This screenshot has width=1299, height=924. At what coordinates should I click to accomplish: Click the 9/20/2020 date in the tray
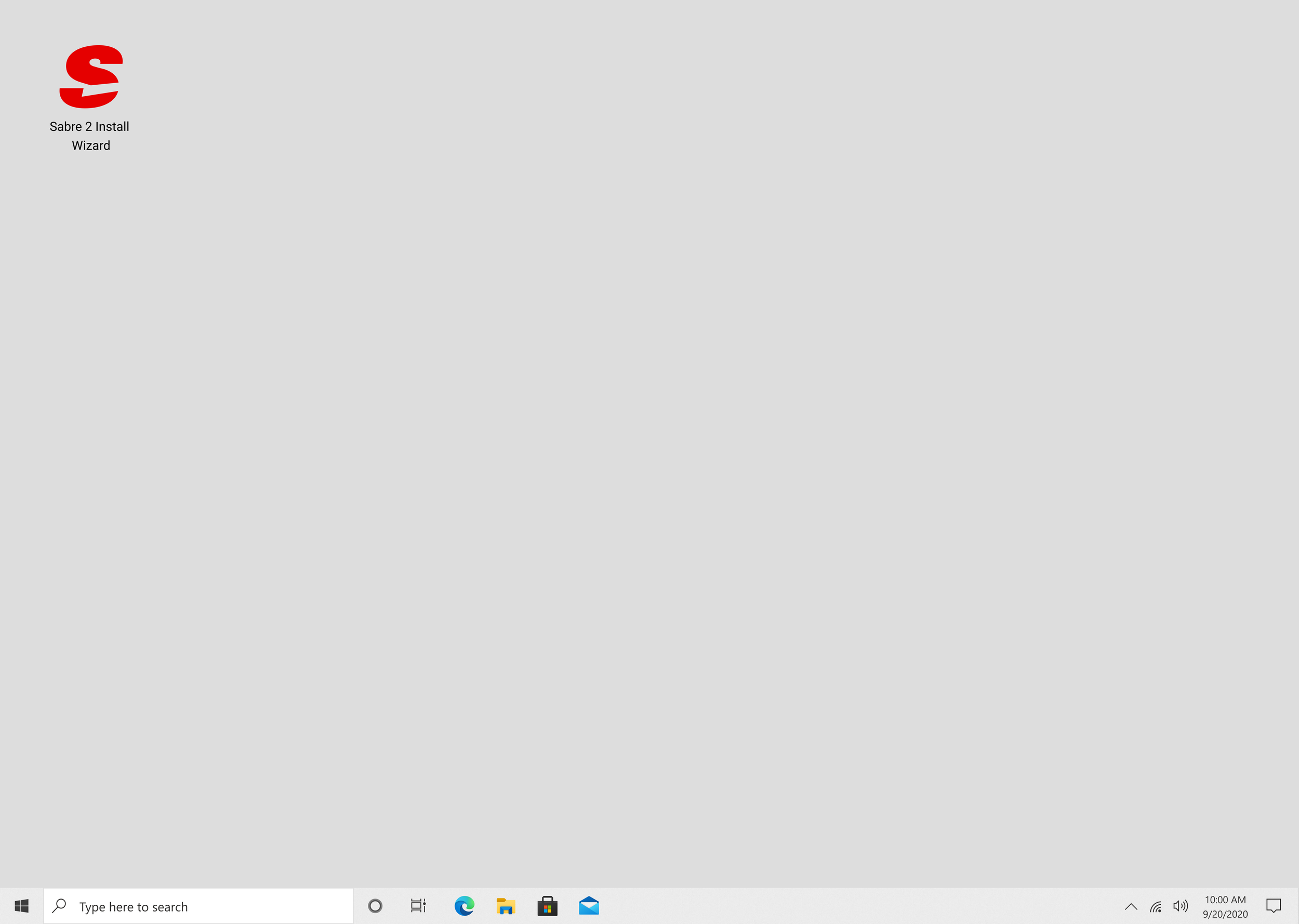pyautogui.click(x=1225, y=914)
